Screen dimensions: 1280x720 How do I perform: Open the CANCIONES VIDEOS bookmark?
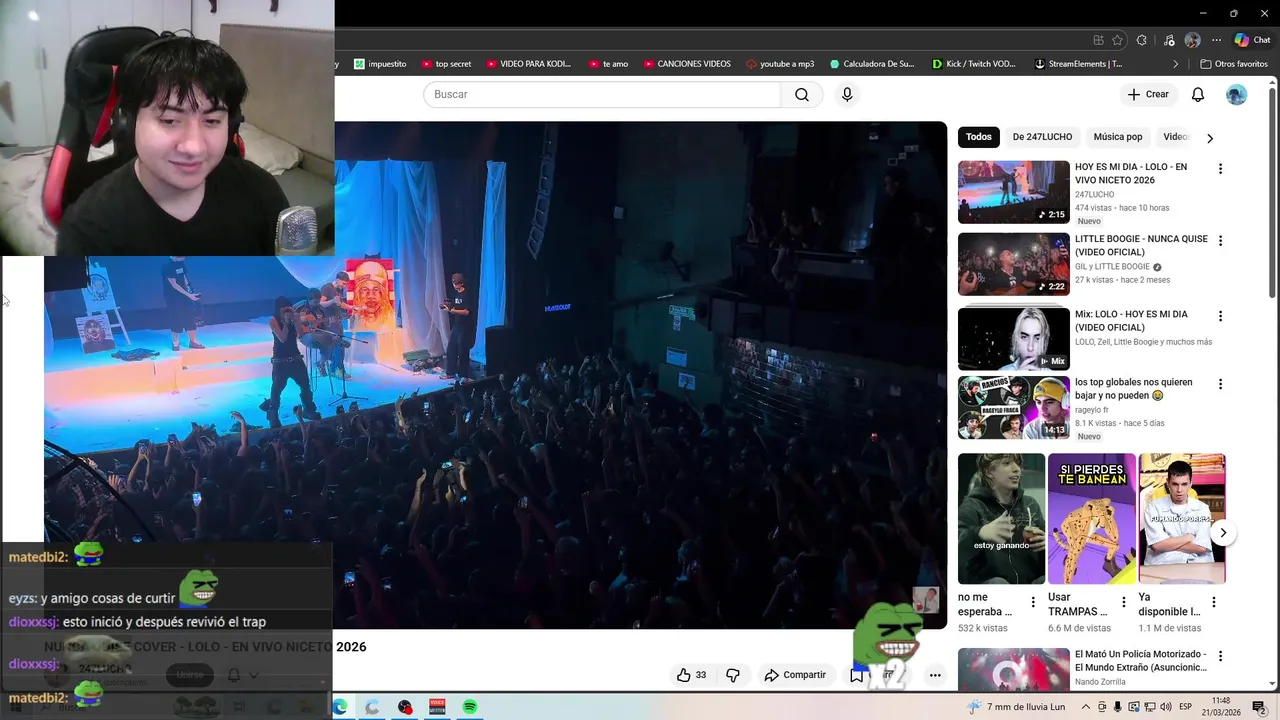coord(687,64)
